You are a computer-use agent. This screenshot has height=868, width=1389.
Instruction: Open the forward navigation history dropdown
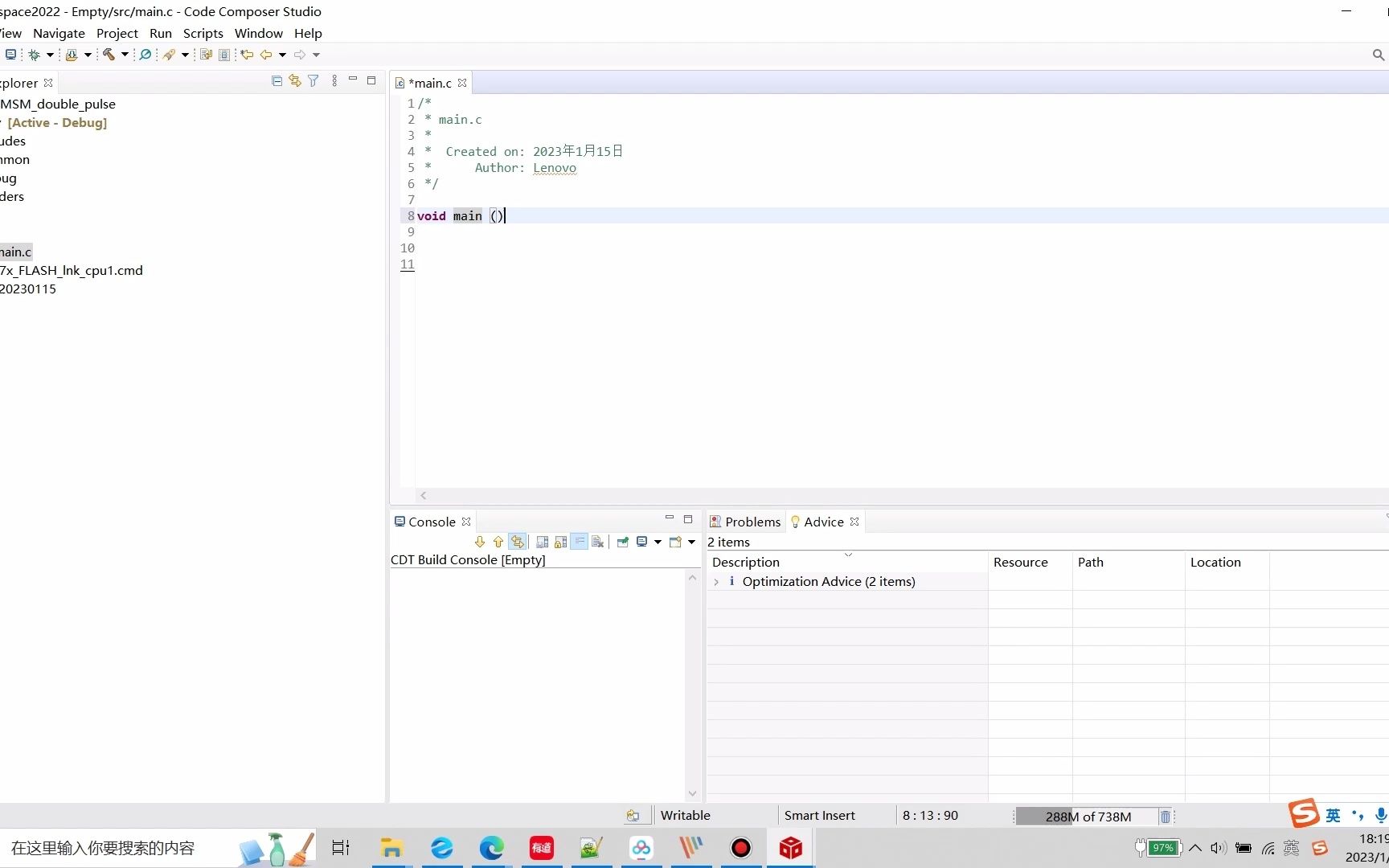pos(316,55)
